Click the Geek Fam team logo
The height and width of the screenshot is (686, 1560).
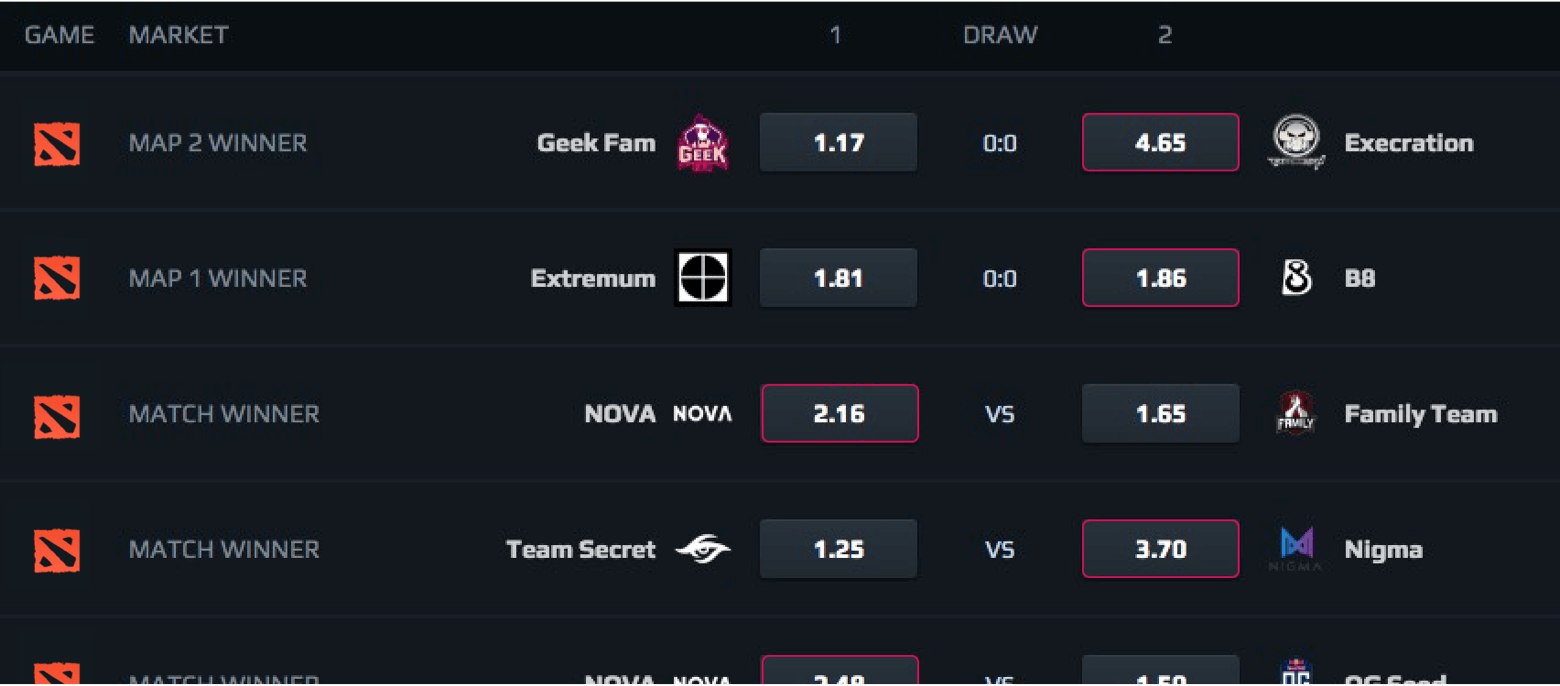(703, 143)
